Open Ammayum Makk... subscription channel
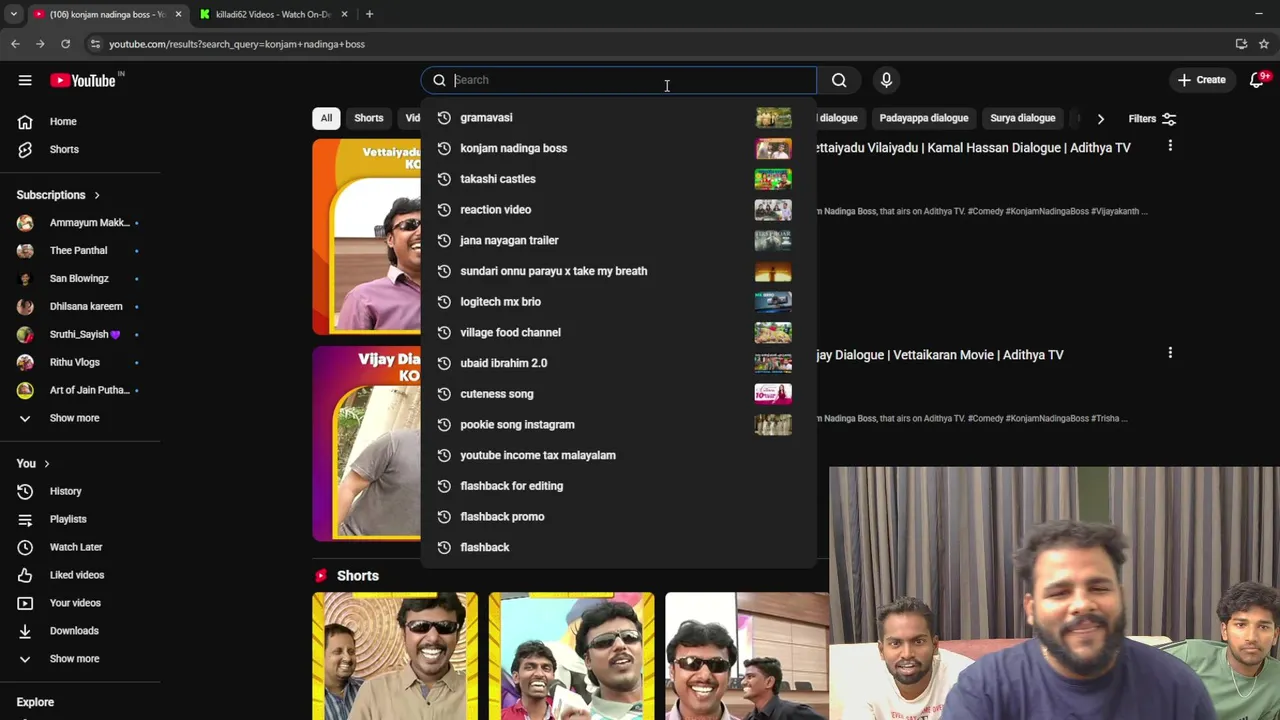Image resolution: width=1280 pixels, height=720 pixels. click(80, 223)
